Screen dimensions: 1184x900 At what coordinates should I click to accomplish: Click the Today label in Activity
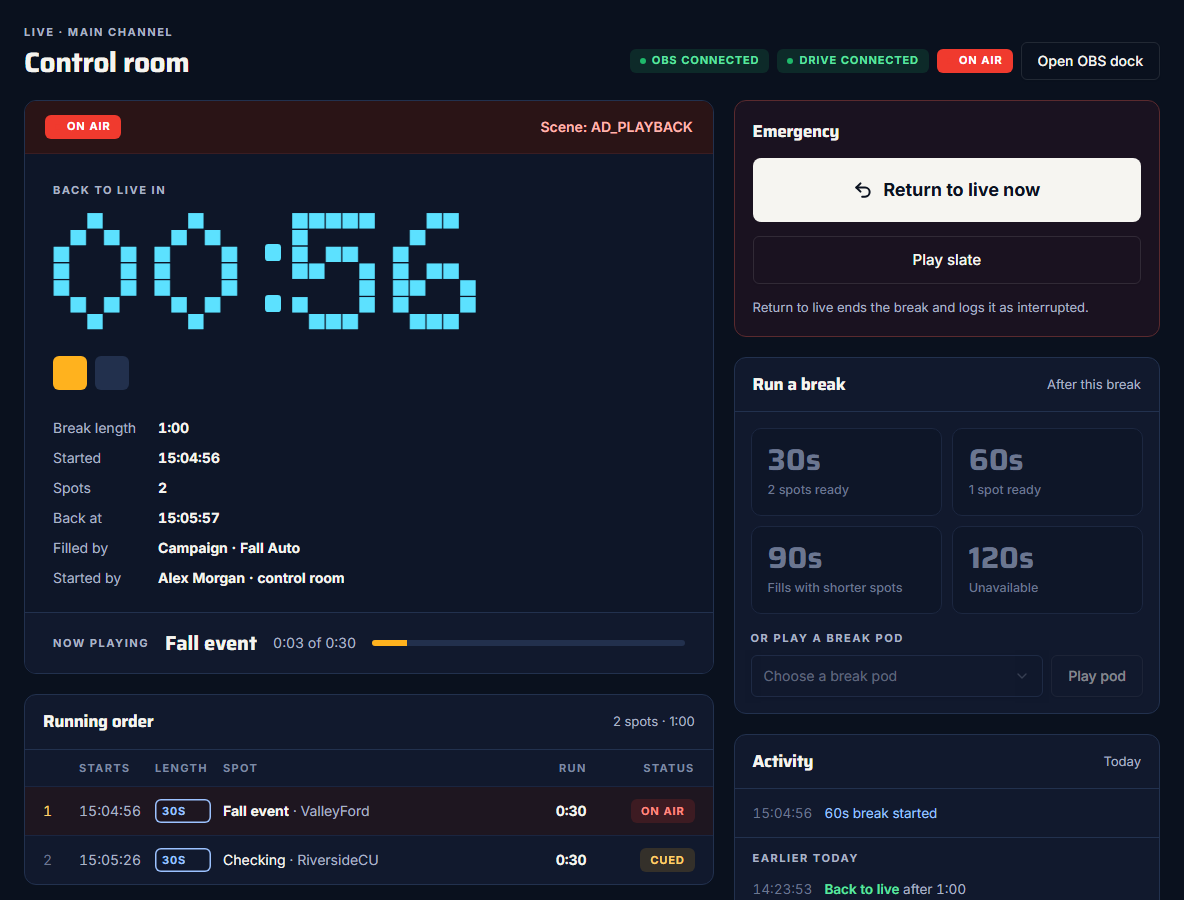click(x=1122, y=761)
